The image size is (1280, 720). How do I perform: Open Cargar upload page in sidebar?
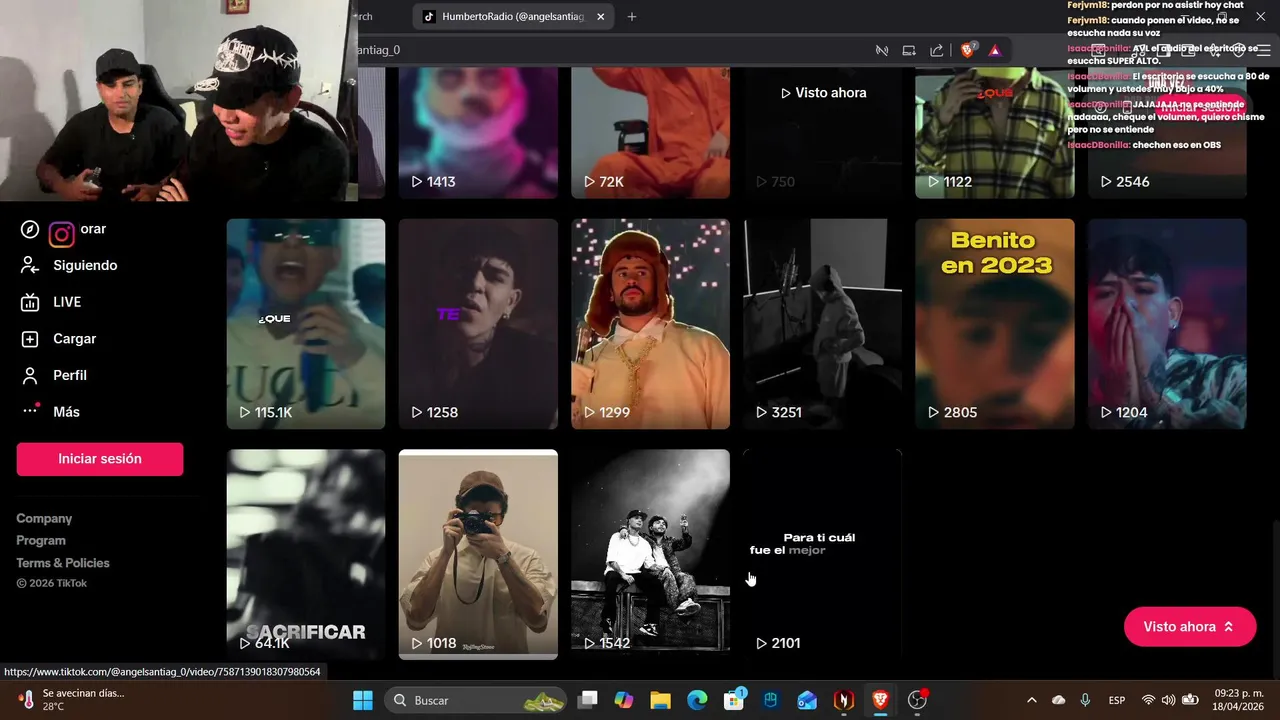pyautogui.click(x=75, y=339)
